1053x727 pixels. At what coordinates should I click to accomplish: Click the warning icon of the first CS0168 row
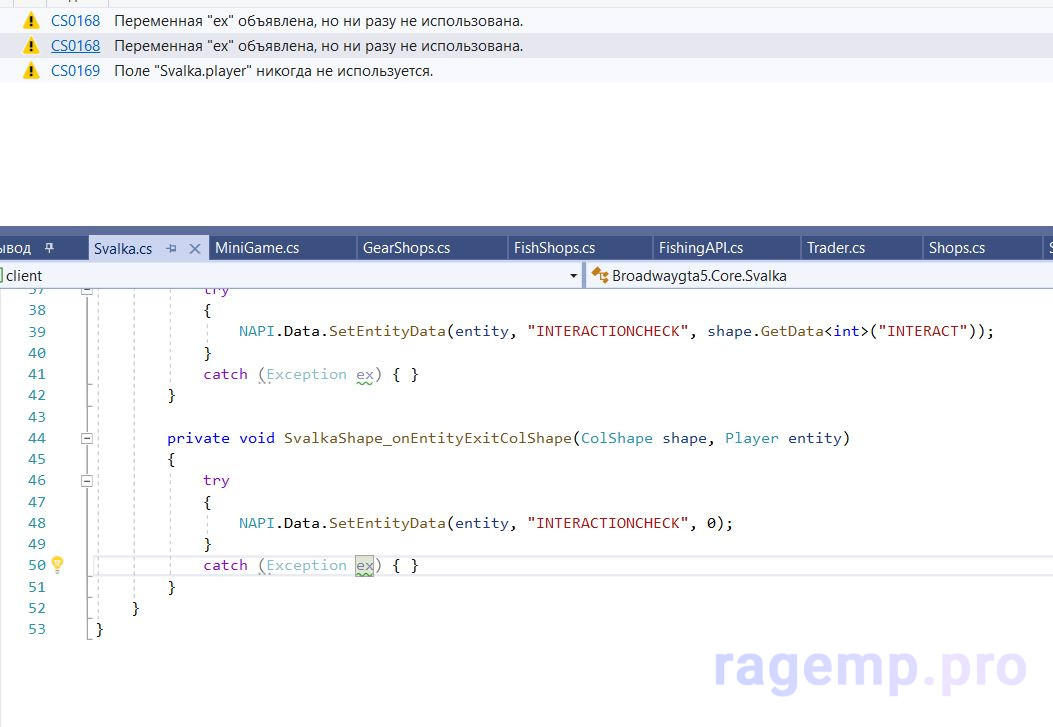point(31,20)
